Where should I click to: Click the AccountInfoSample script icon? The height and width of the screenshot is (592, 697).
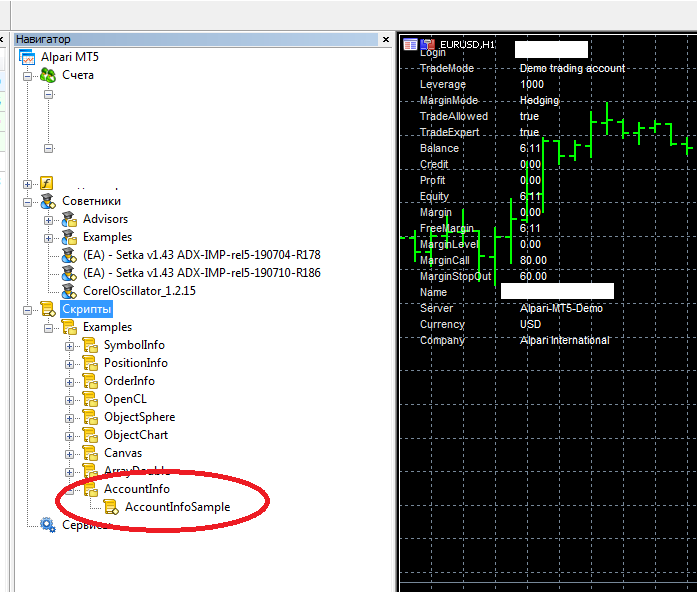[x=111, y=507]
